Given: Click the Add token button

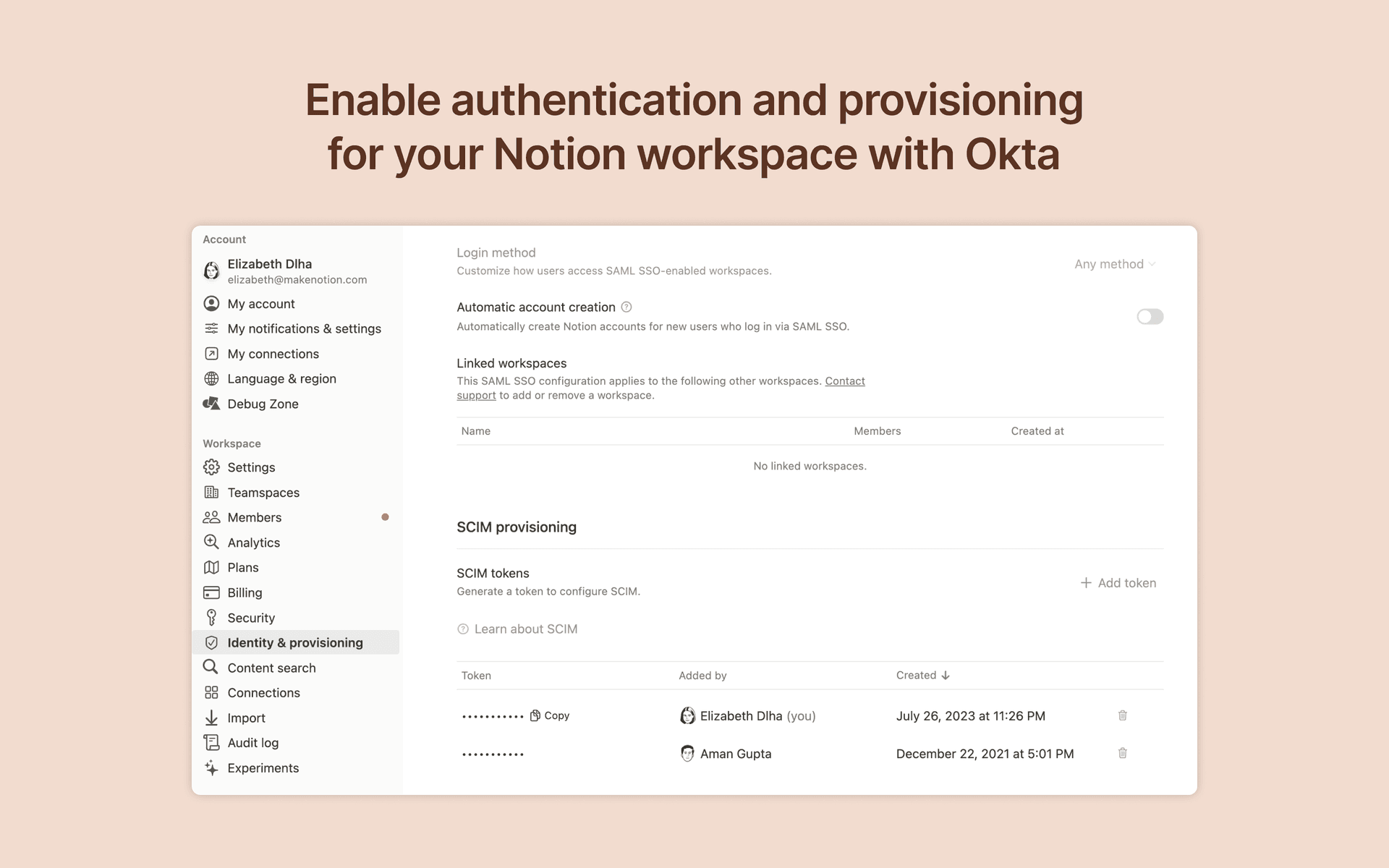Looking at the screenshot, I should tap(1118, 582).
